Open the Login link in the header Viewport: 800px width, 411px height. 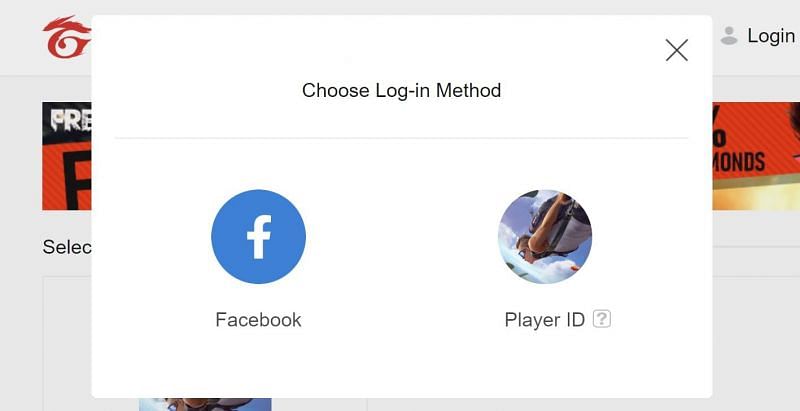point(771,36)
